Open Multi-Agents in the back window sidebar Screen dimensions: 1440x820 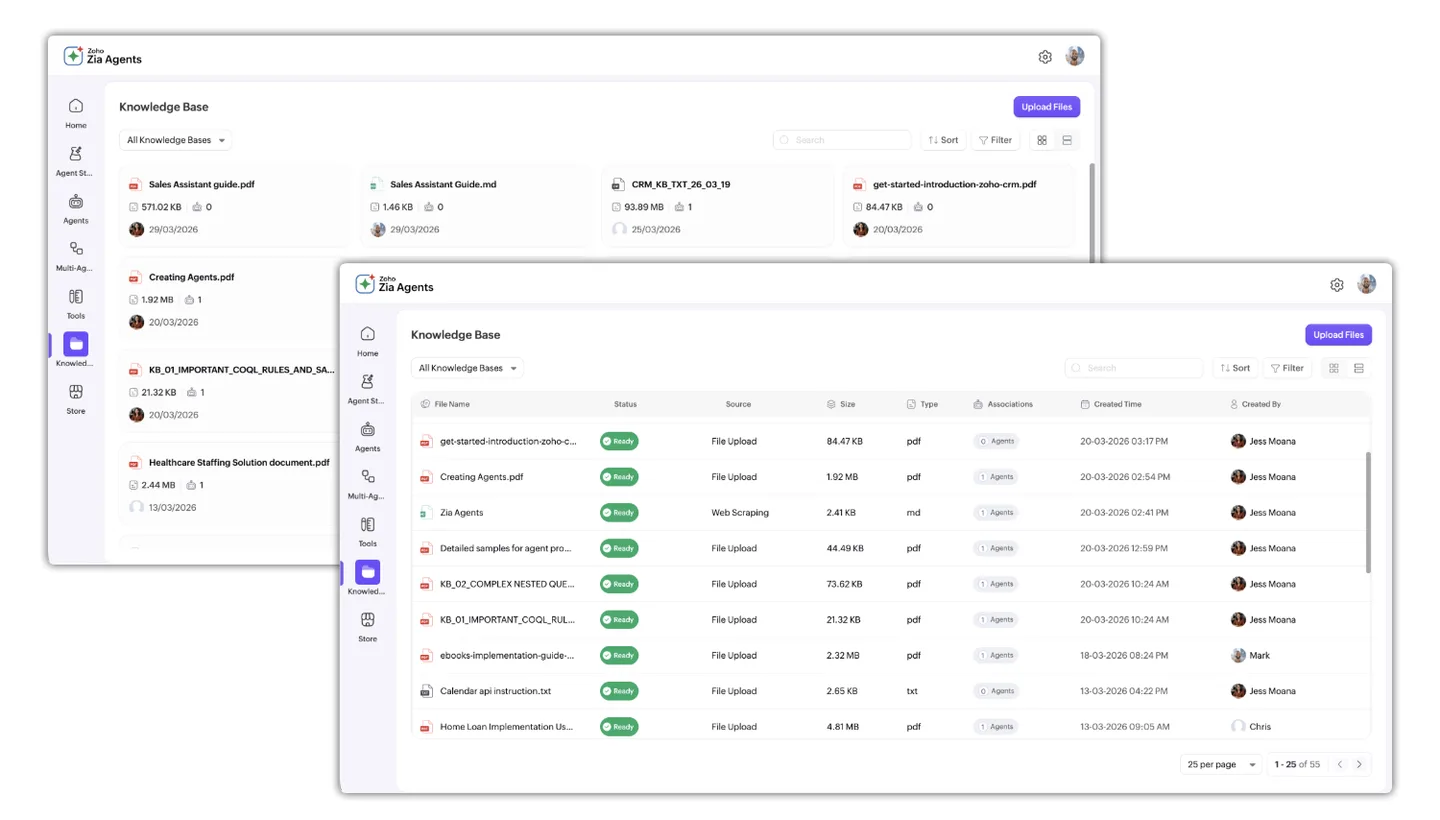76,255
